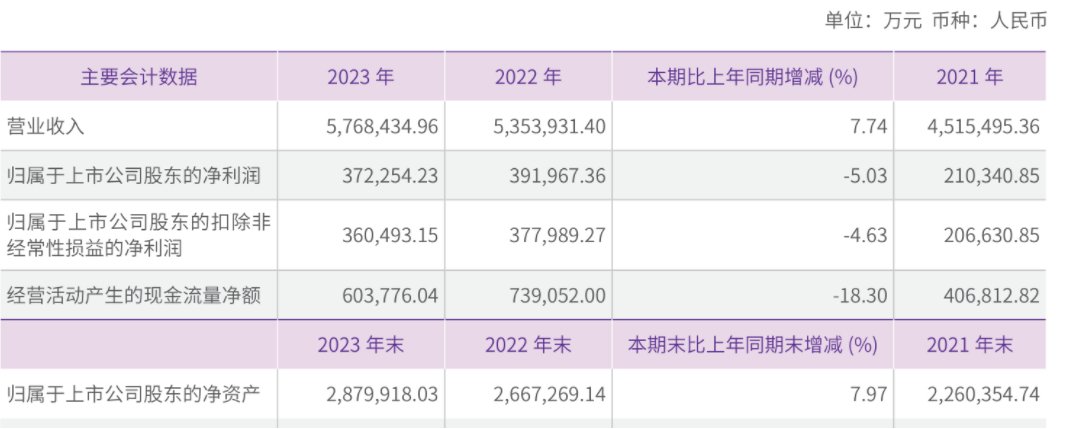The width and height of the screenshot is (1067, 429).
Task: Click the 本期末比上年同期末增减 (%) header
Action: coord(753,345)
